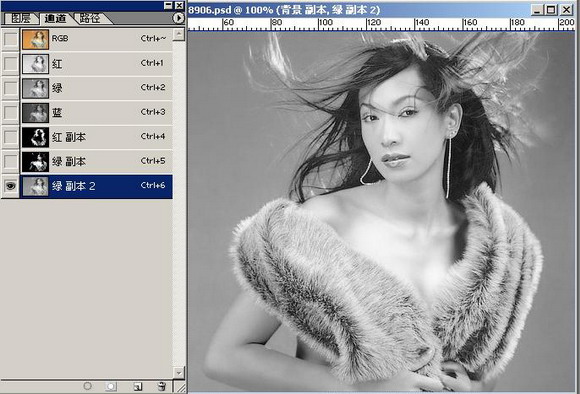Switch to the 图层 (Layers) tab
Screen dimensions: 580x394
point(20,18)
